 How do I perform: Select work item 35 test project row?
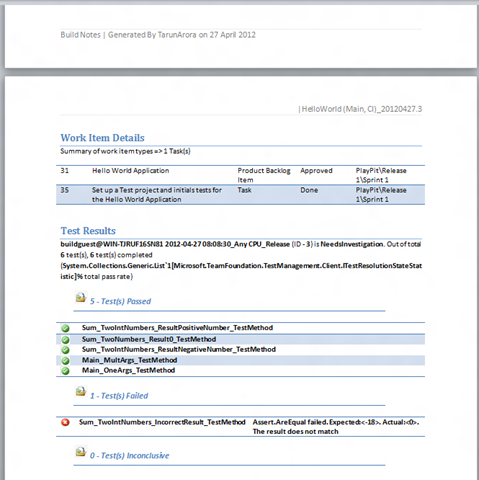tap(240, 195)
